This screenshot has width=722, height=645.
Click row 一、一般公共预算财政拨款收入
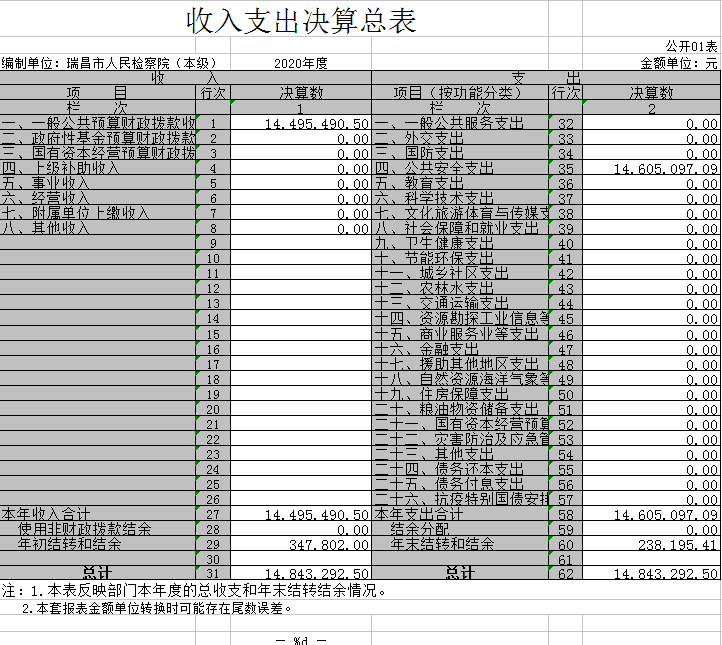point(98,123)
